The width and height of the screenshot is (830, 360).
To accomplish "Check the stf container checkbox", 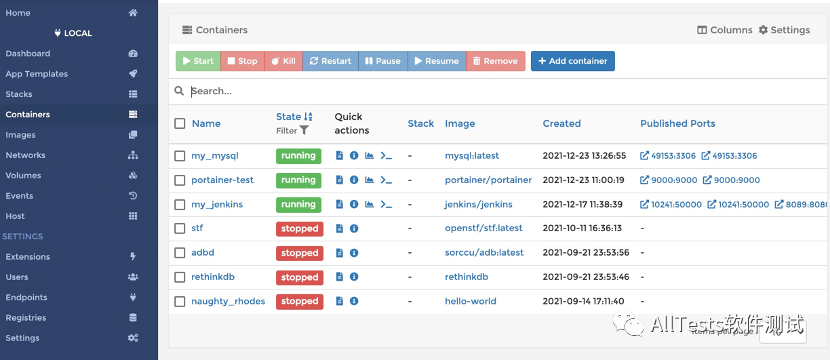I will (x=180, y=229).
